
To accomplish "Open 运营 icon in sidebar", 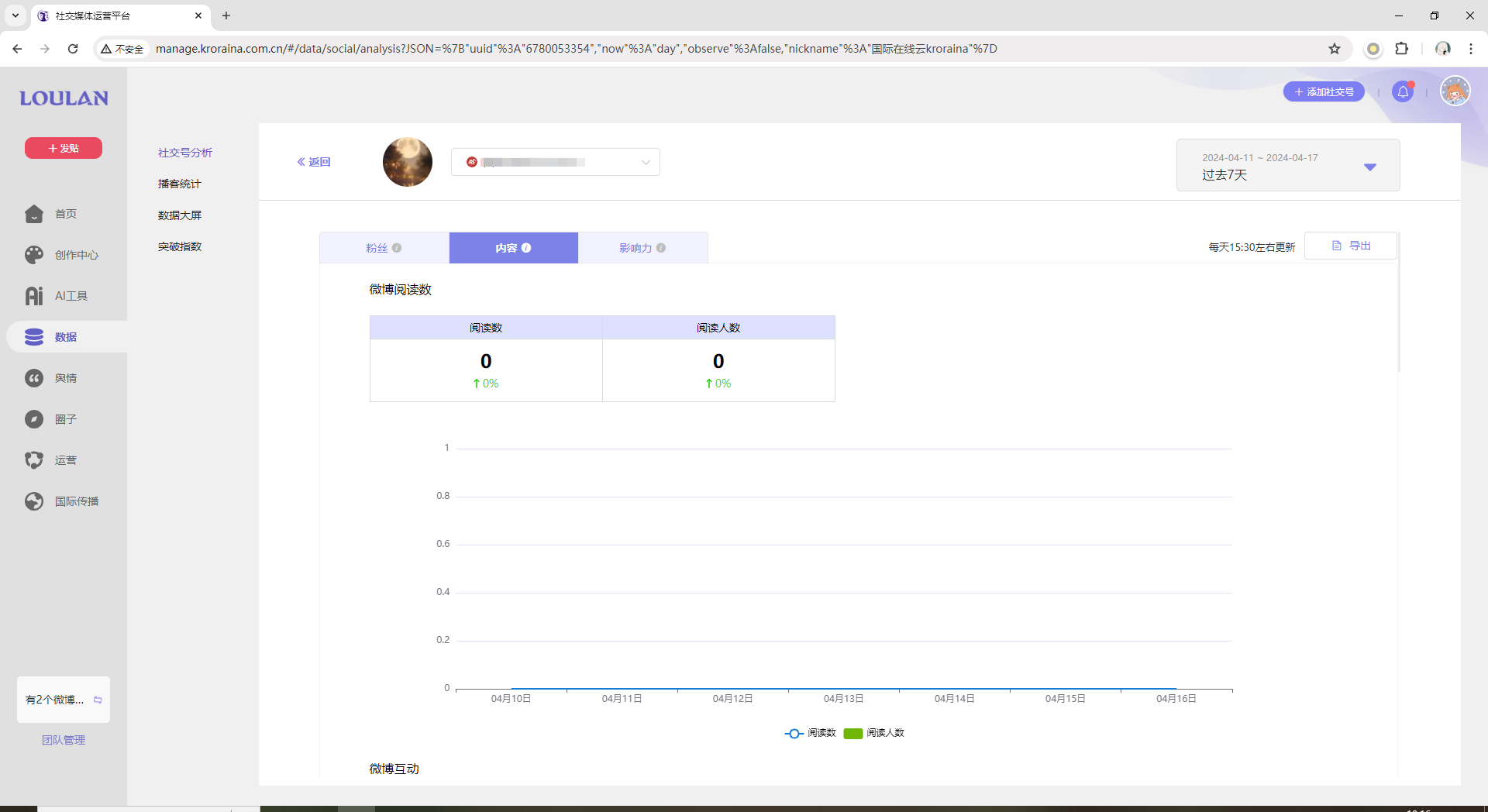I will [34, 460].
